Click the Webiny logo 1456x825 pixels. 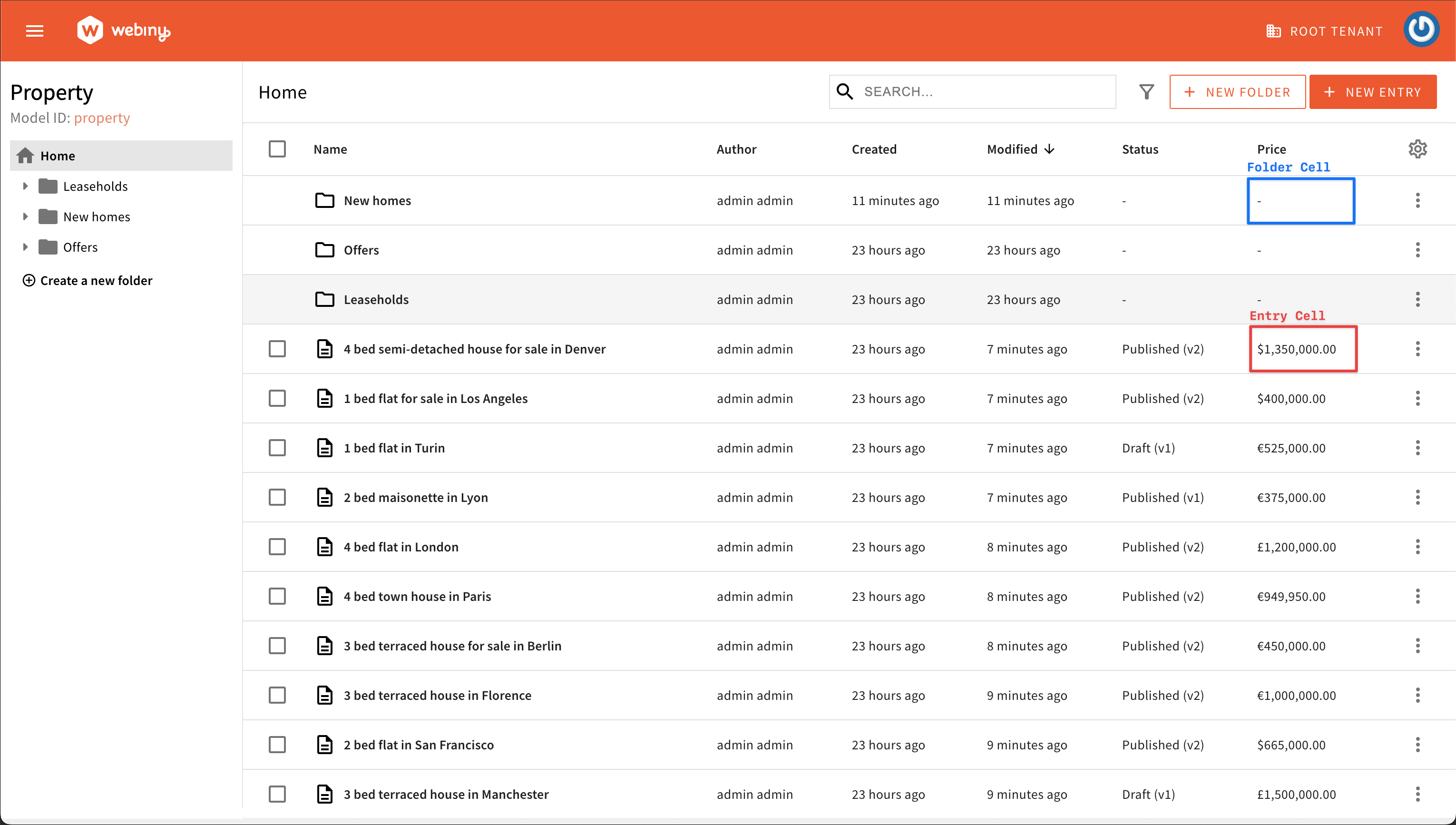(x=124, y=30)
